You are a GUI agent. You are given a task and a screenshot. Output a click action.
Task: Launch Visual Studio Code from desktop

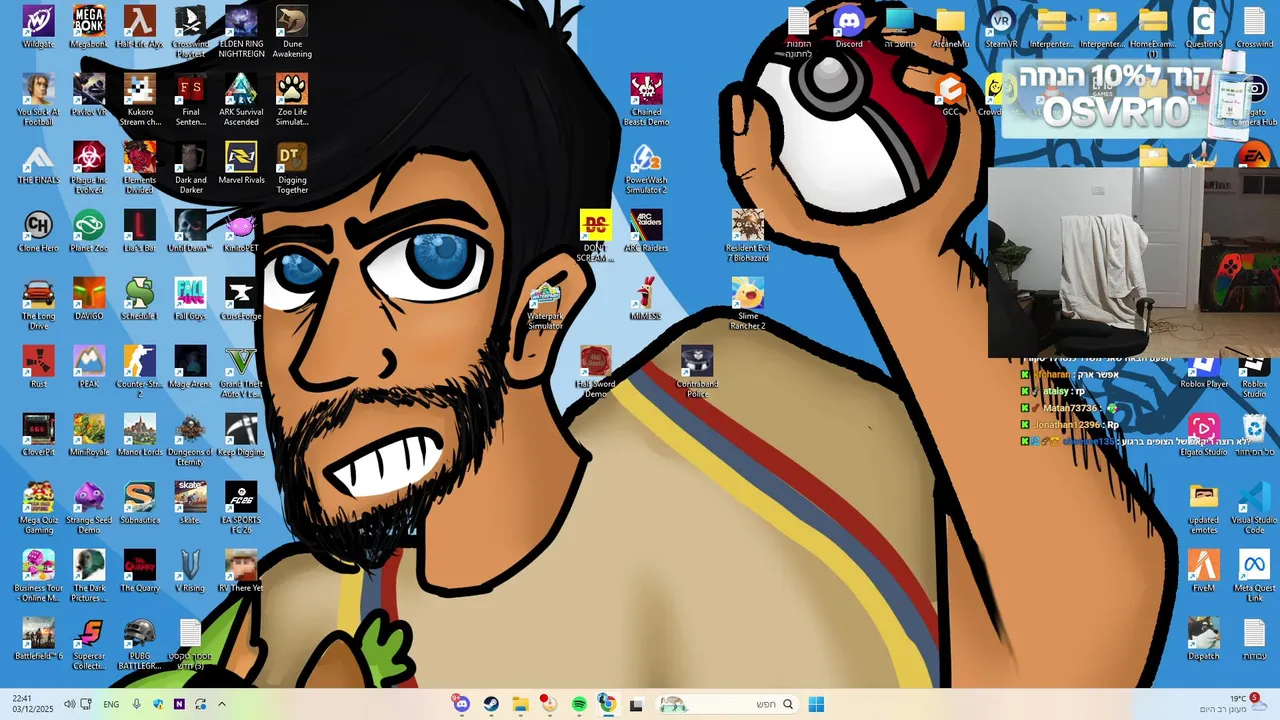coord(1254,508)
